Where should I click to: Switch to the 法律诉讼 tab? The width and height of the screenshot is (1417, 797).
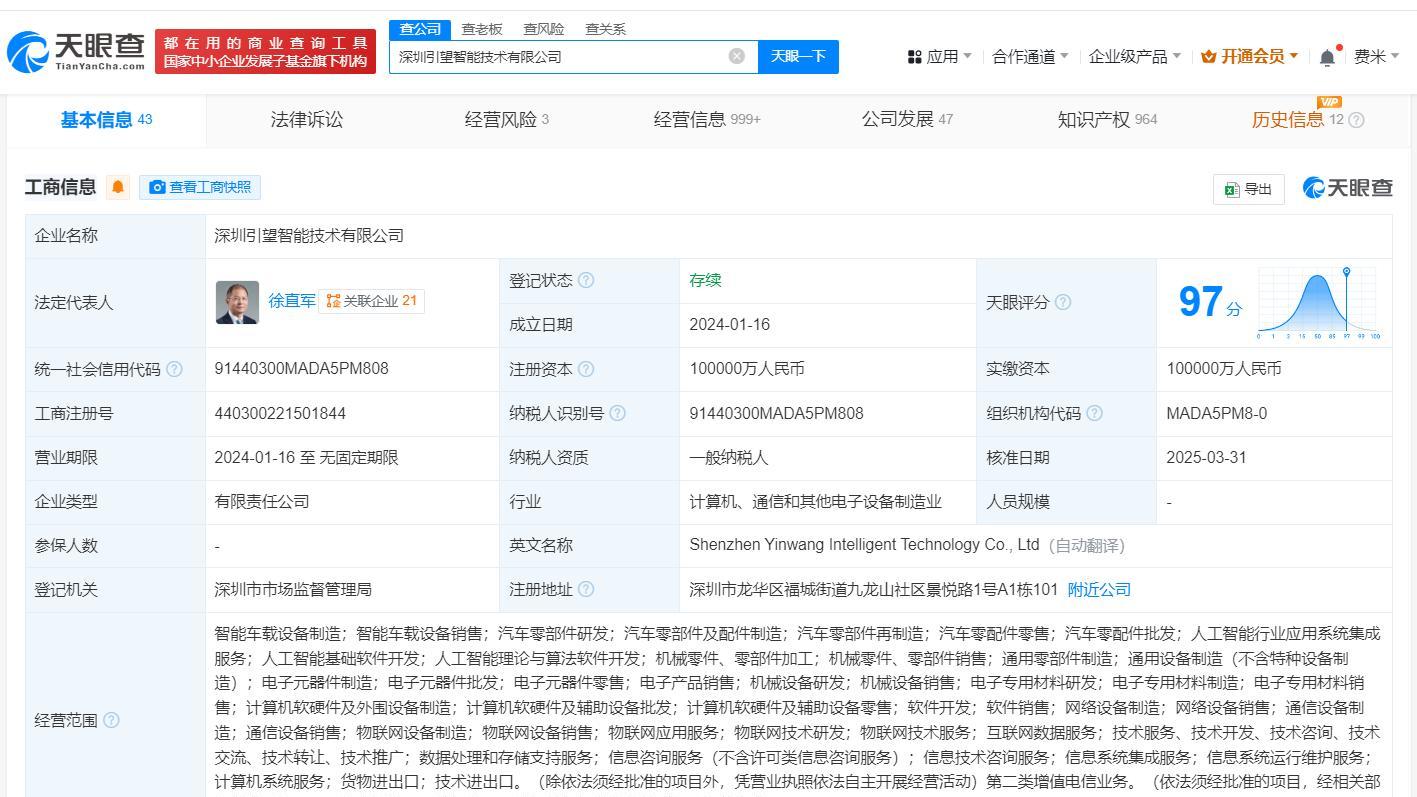click(x=307, y=120)
